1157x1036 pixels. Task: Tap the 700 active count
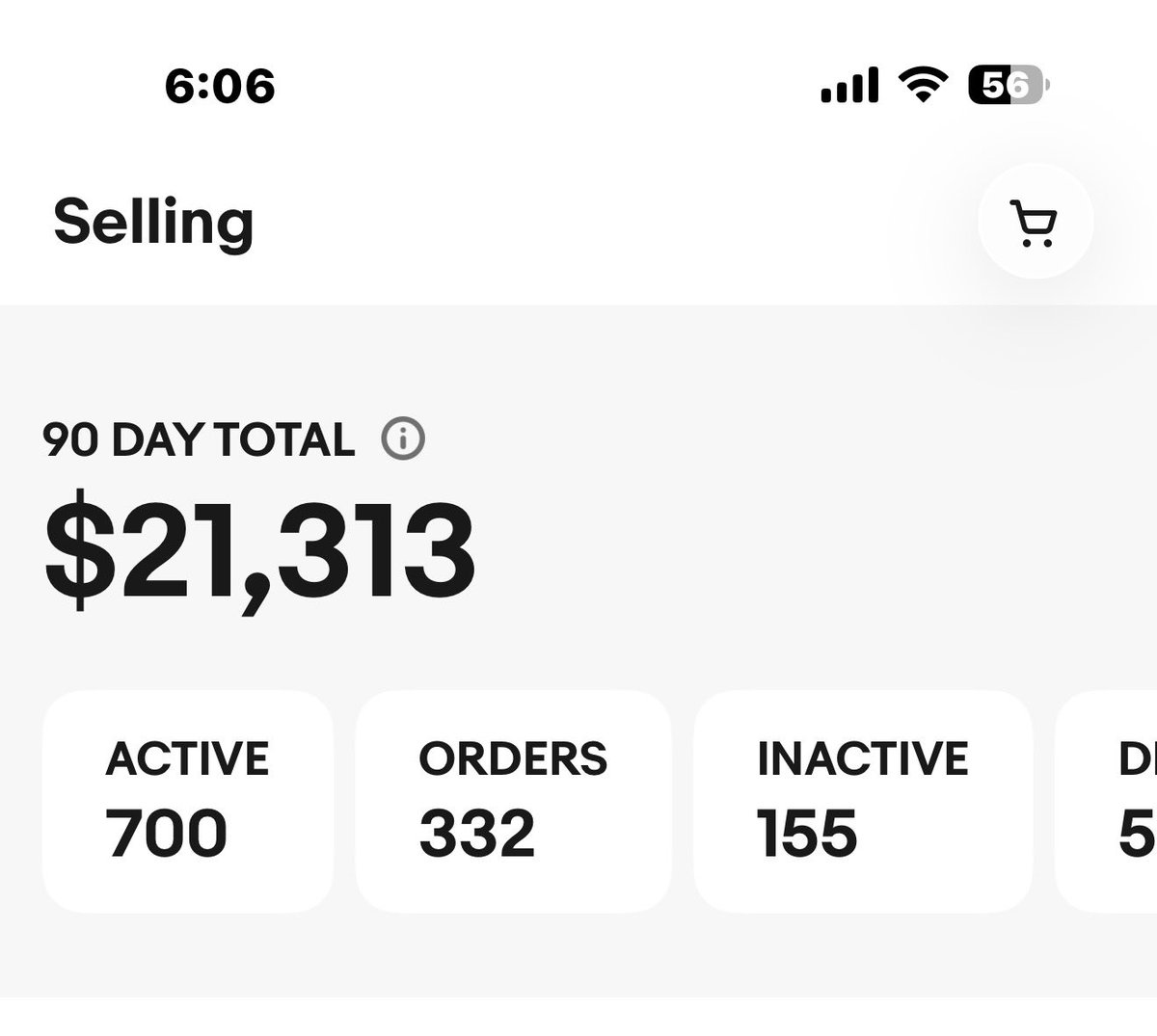click(166, 834)
